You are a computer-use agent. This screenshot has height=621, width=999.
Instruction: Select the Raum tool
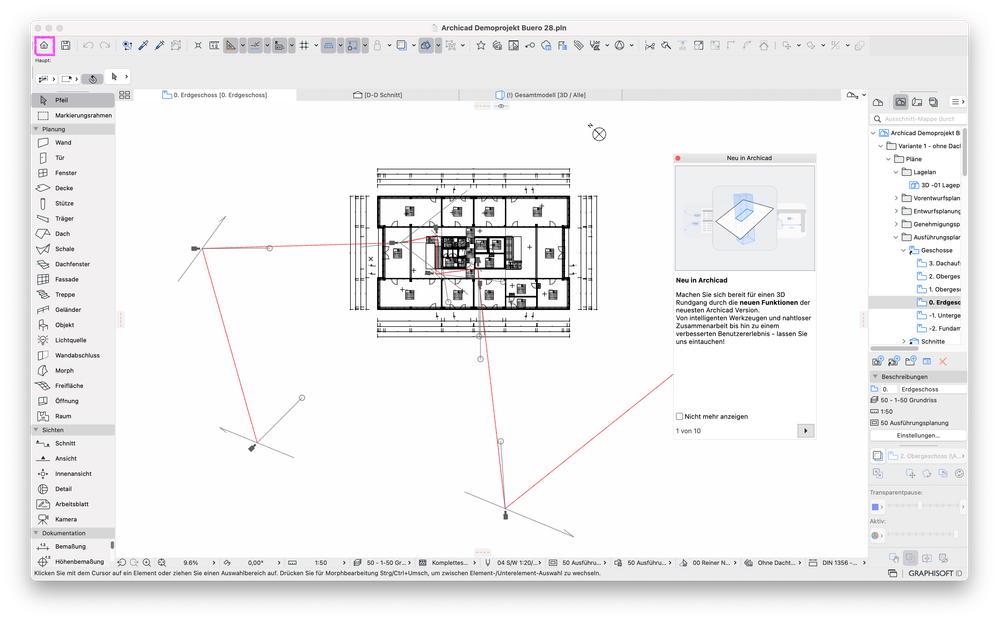pos(73,417)
